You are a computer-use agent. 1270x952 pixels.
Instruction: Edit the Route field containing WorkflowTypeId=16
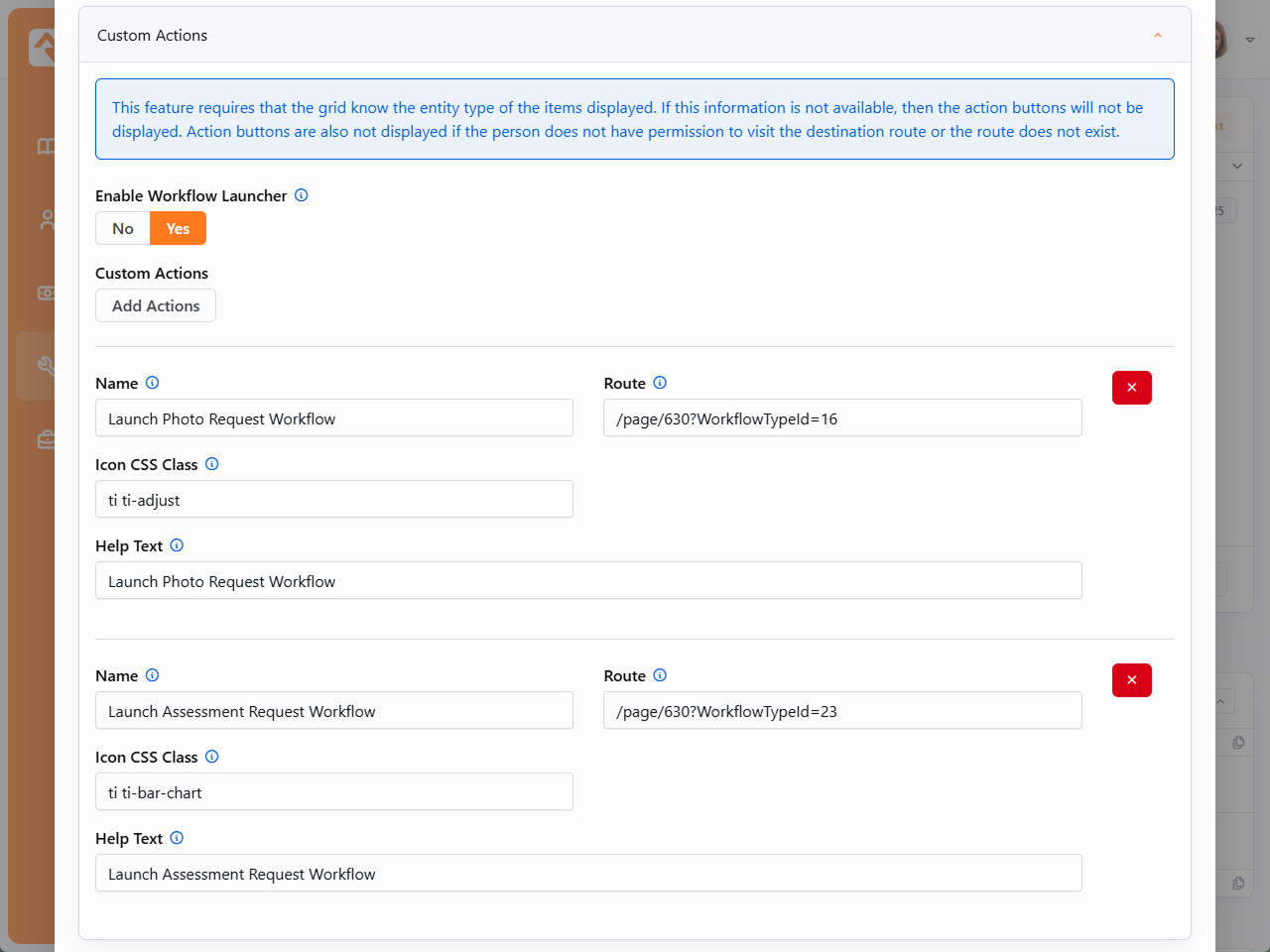tap(841, 418)
